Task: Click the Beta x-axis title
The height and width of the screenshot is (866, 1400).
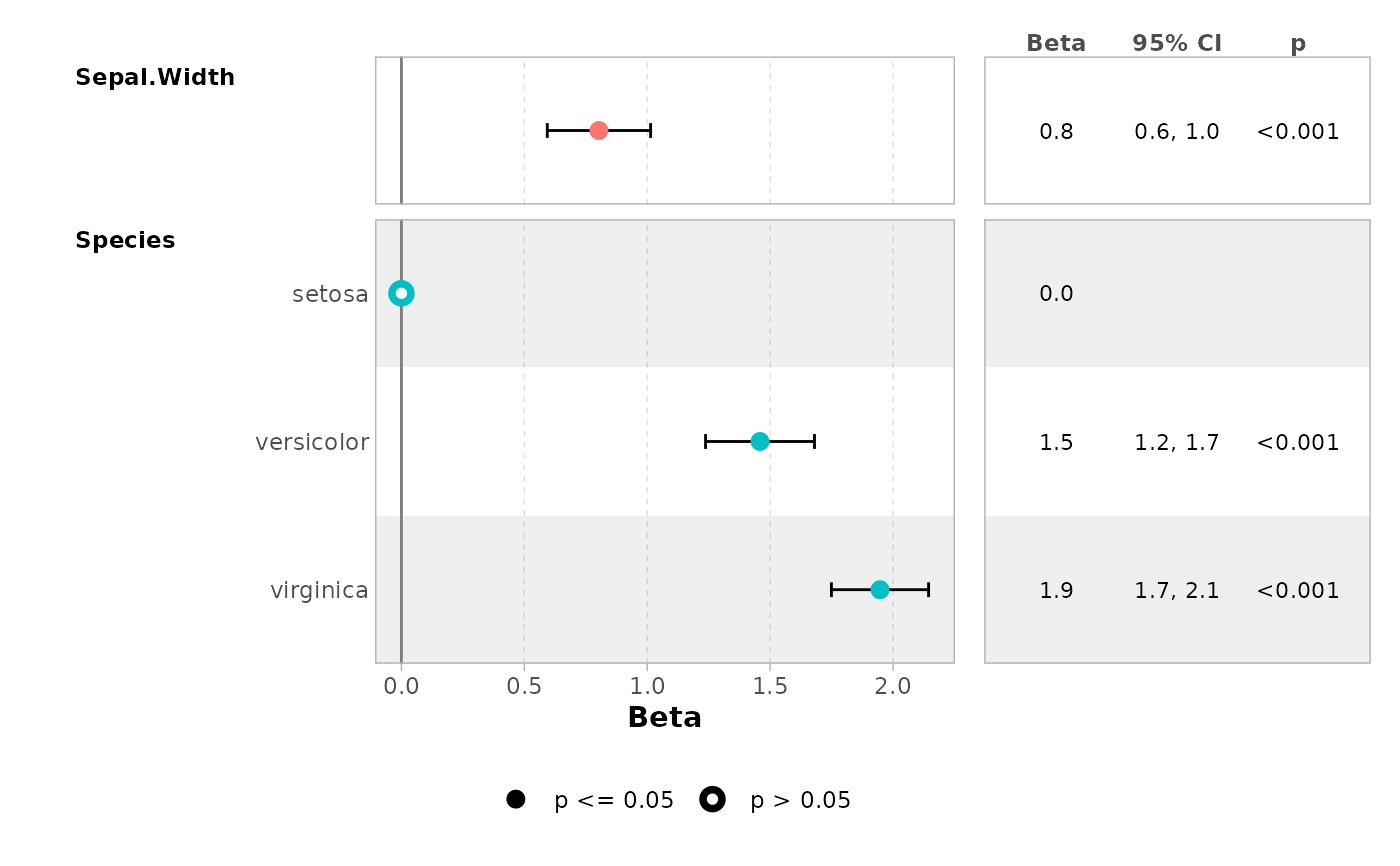Action: [x=664, y=717]
